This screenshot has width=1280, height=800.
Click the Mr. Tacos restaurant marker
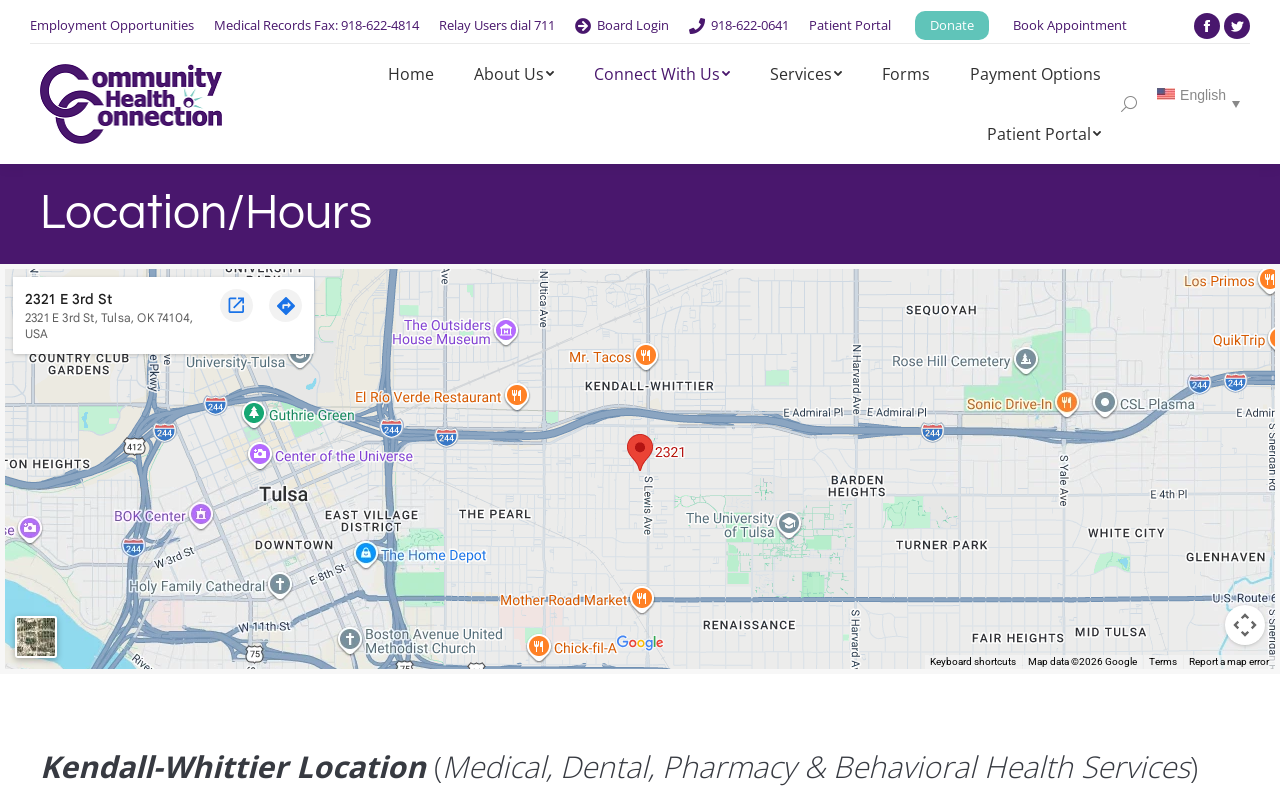click(646, 355)
